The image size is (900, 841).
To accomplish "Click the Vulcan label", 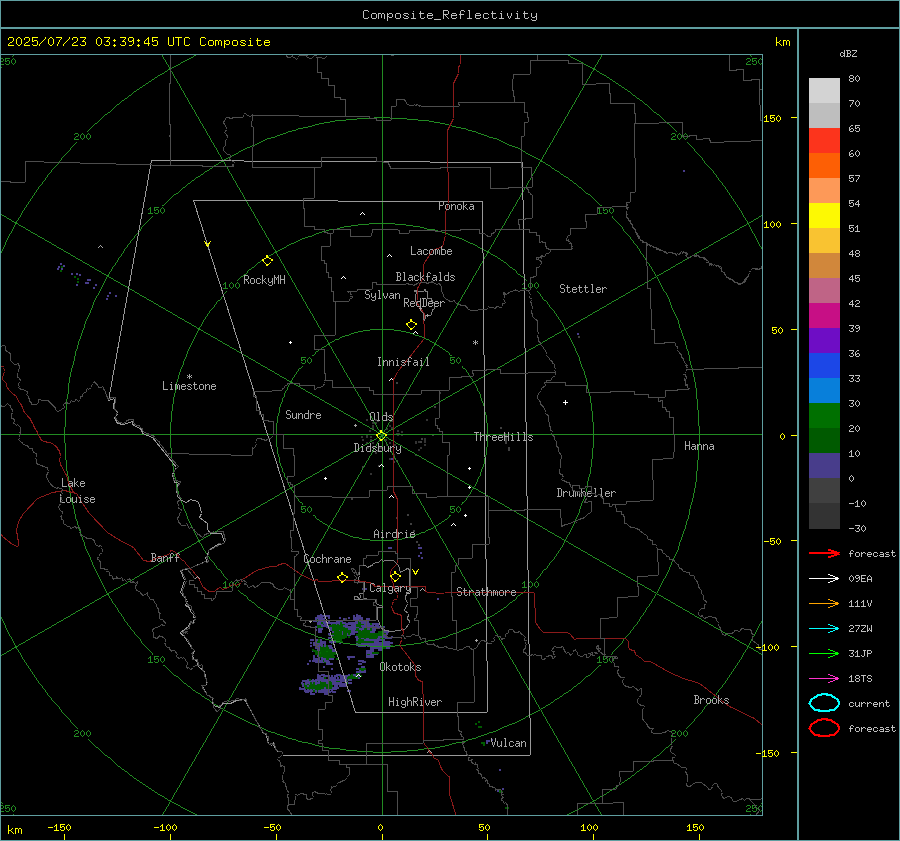I will coord(509,743).
